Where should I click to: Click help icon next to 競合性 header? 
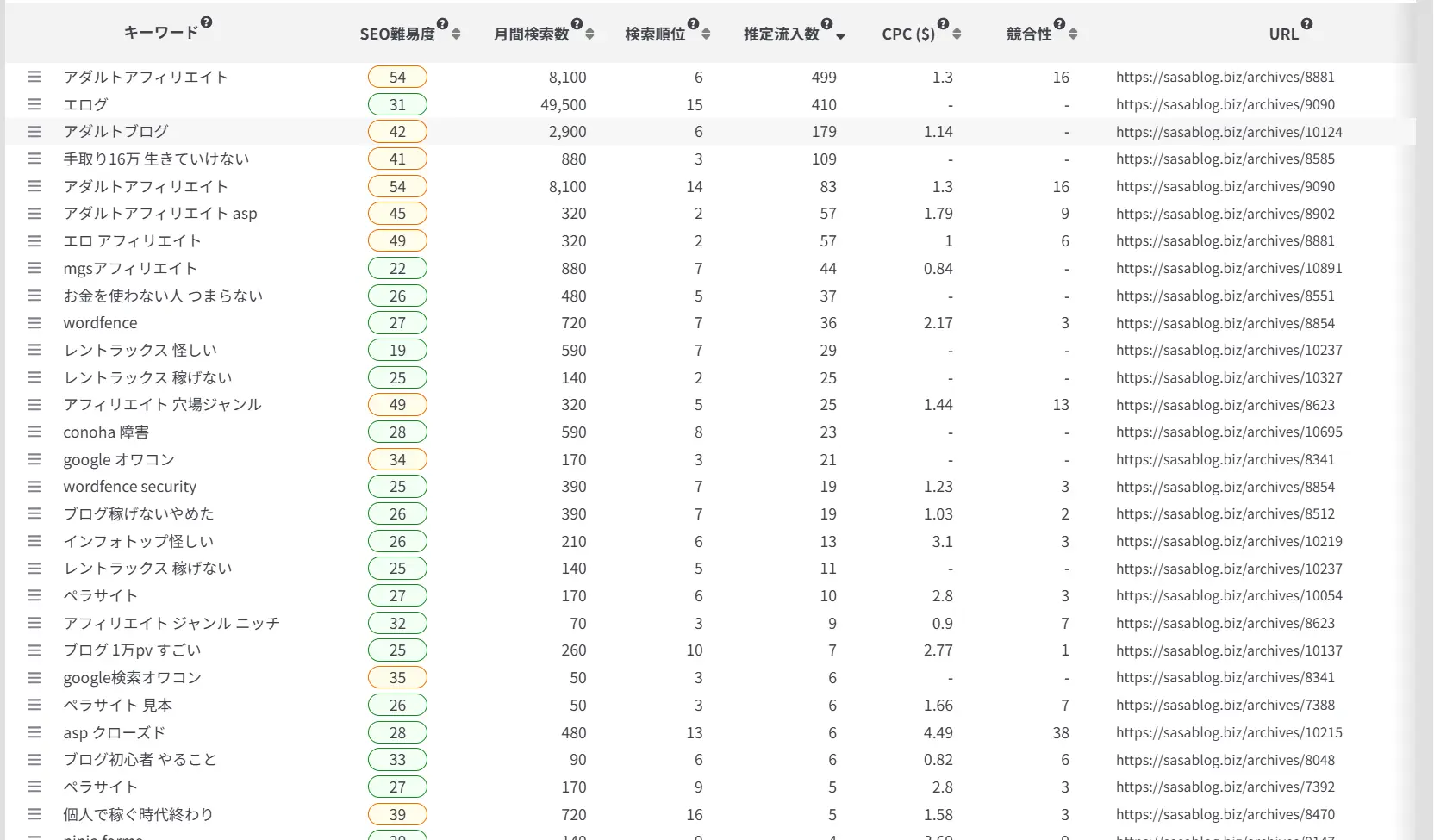click(1059, 24)
